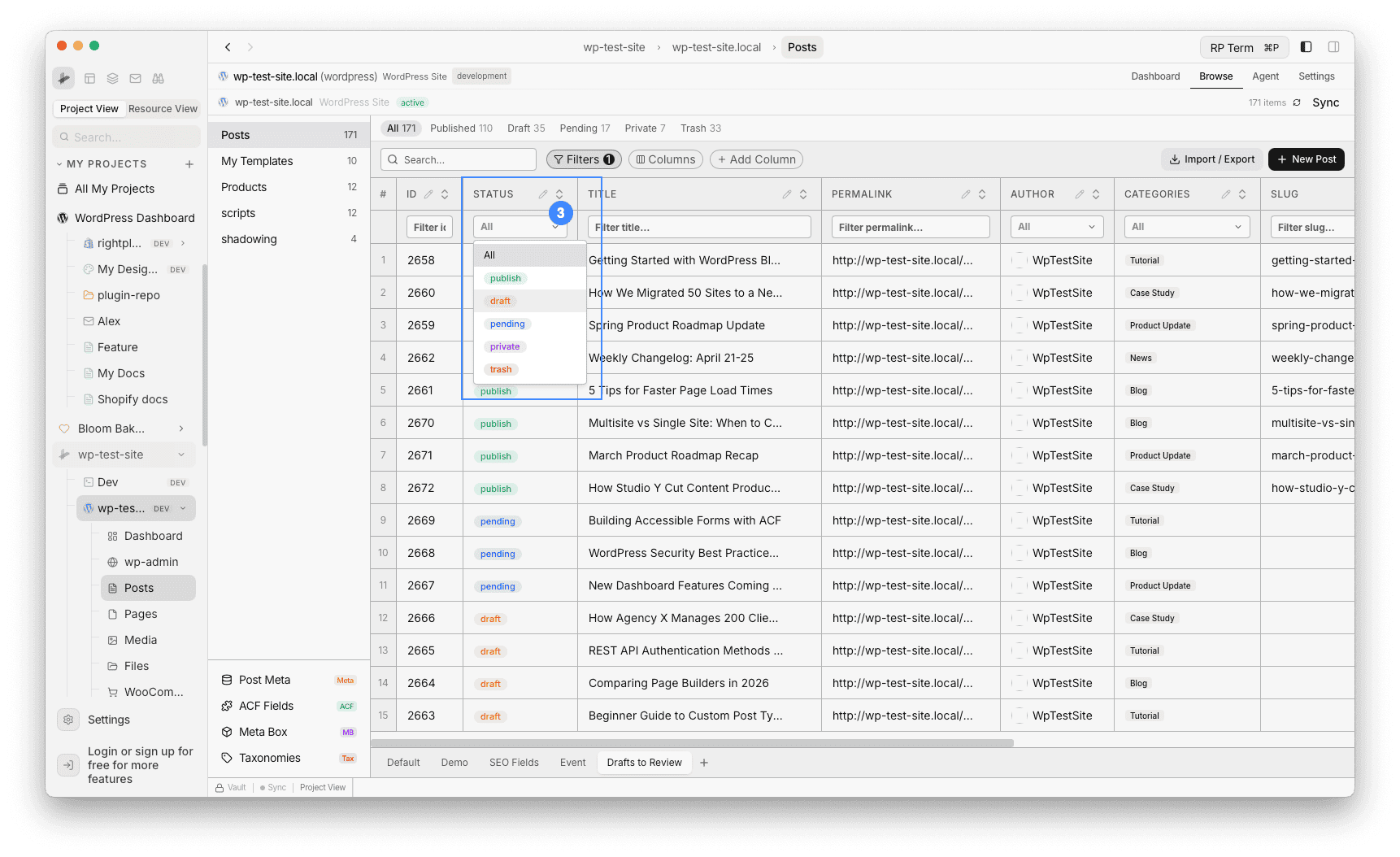Switch to the Dashboard tab
Image resolution: width=1400 pixels, height=857 pixels.
[1155, 76]
